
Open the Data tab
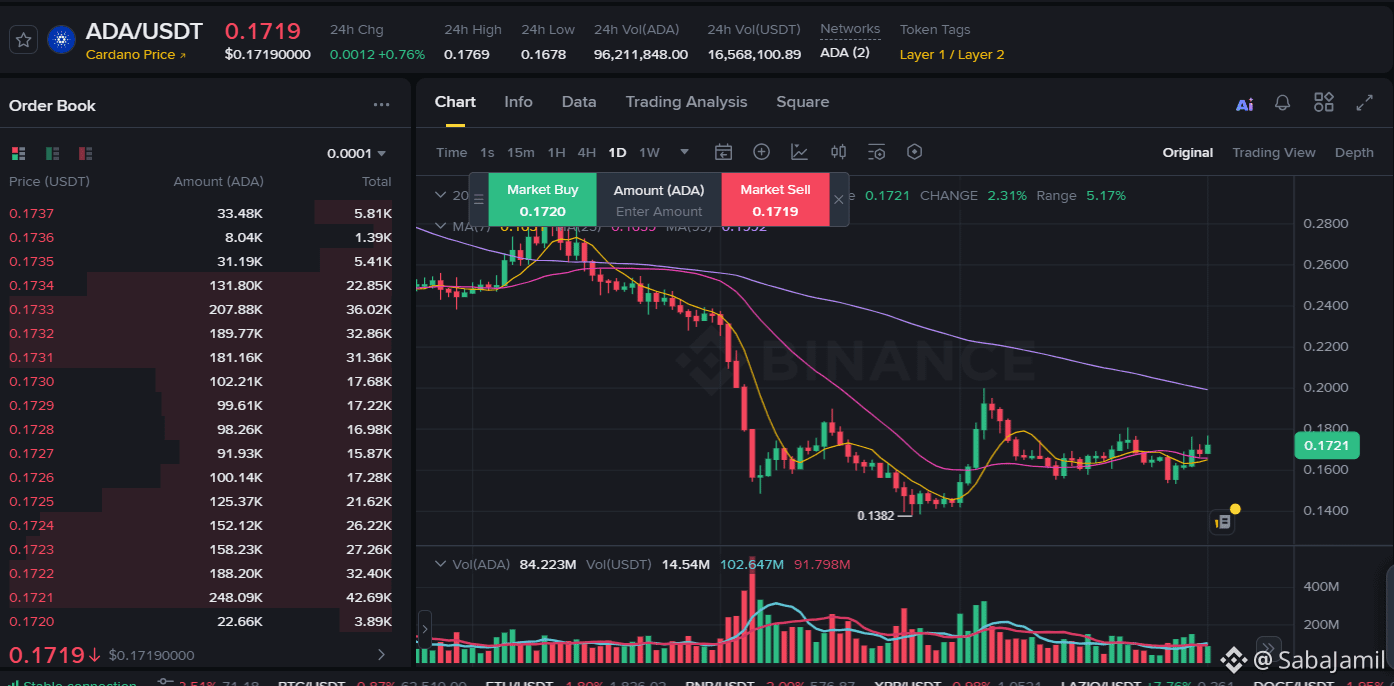coord(579,102)
